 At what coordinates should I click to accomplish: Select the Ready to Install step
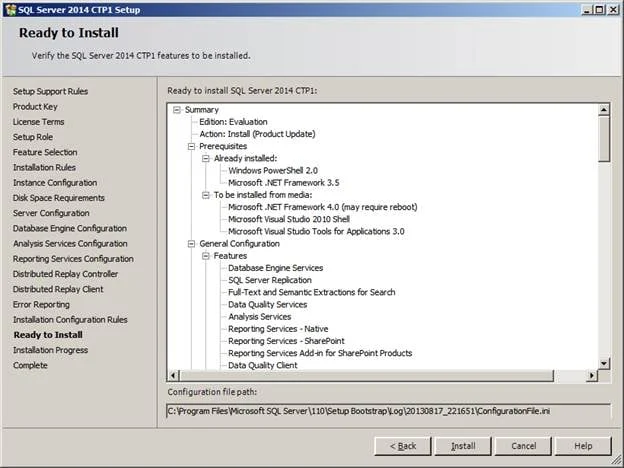(48, 335)
